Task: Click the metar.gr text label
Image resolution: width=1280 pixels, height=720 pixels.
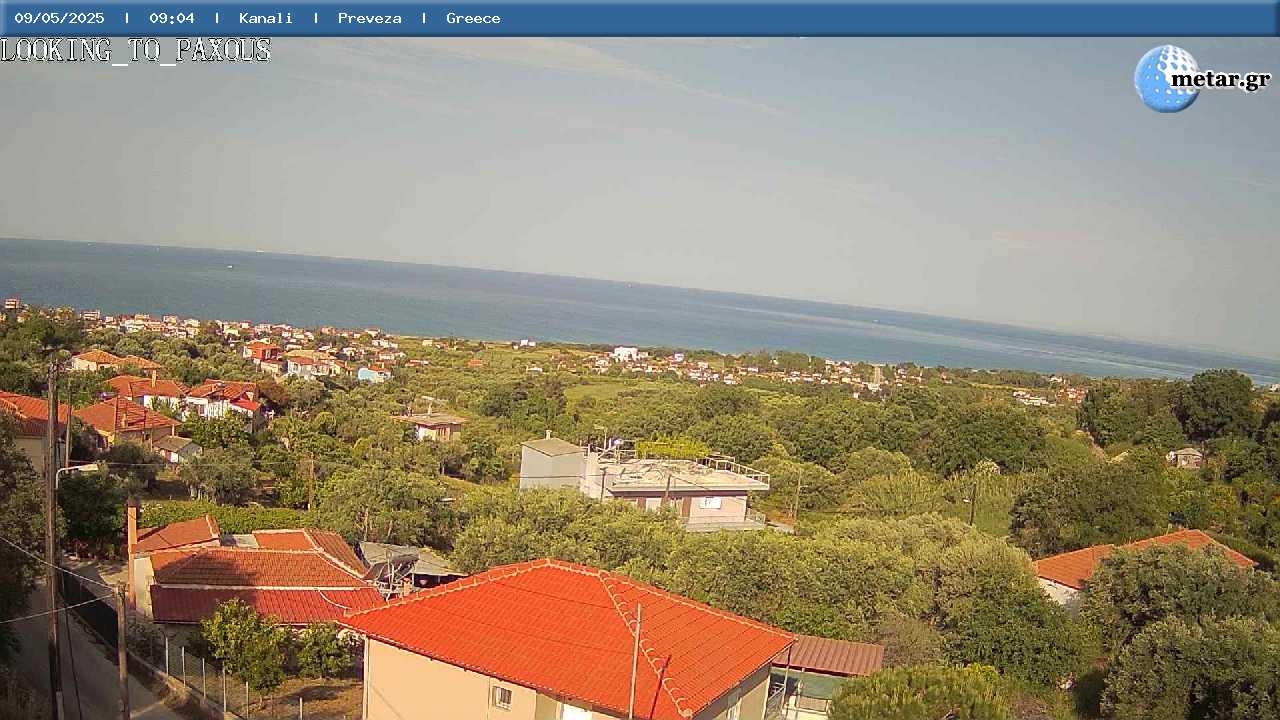Action: tap(1220, 80)
